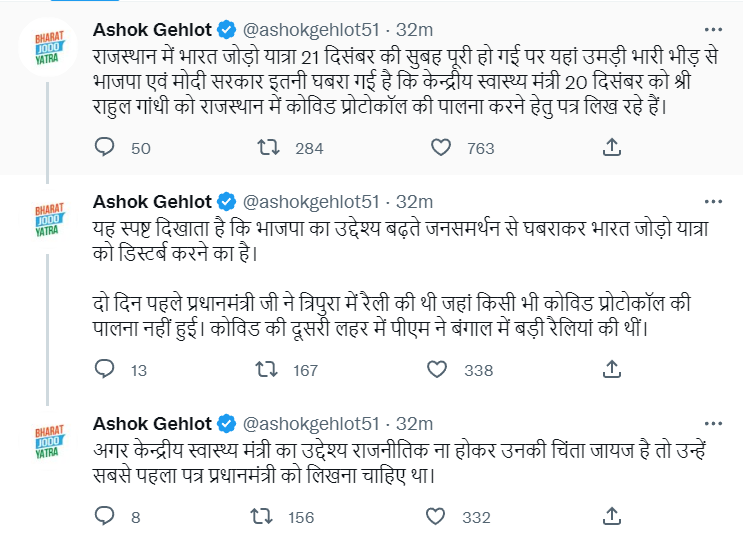Like the first tweet with 763 likes
This screenshot has width=743, height=539.
coord(442,148)
